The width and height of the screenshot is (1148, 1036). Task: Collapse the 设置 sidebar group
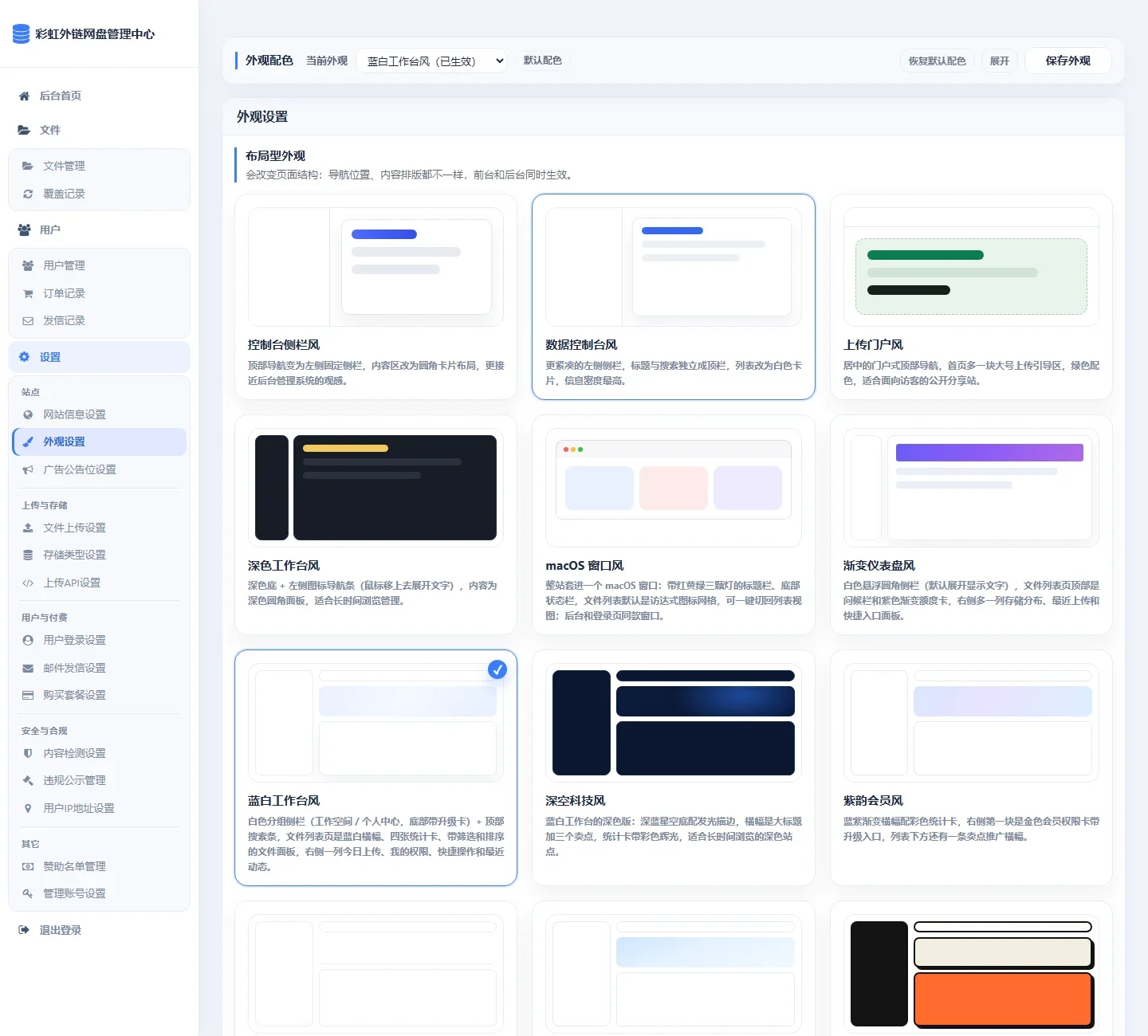coord(99,357)
